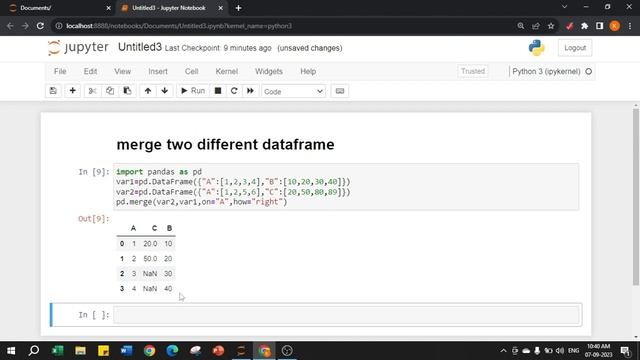Rename notebook by clicking Untitled3 title
The width and height of the screenshot is (640, 360).
[x=140, y=47]
